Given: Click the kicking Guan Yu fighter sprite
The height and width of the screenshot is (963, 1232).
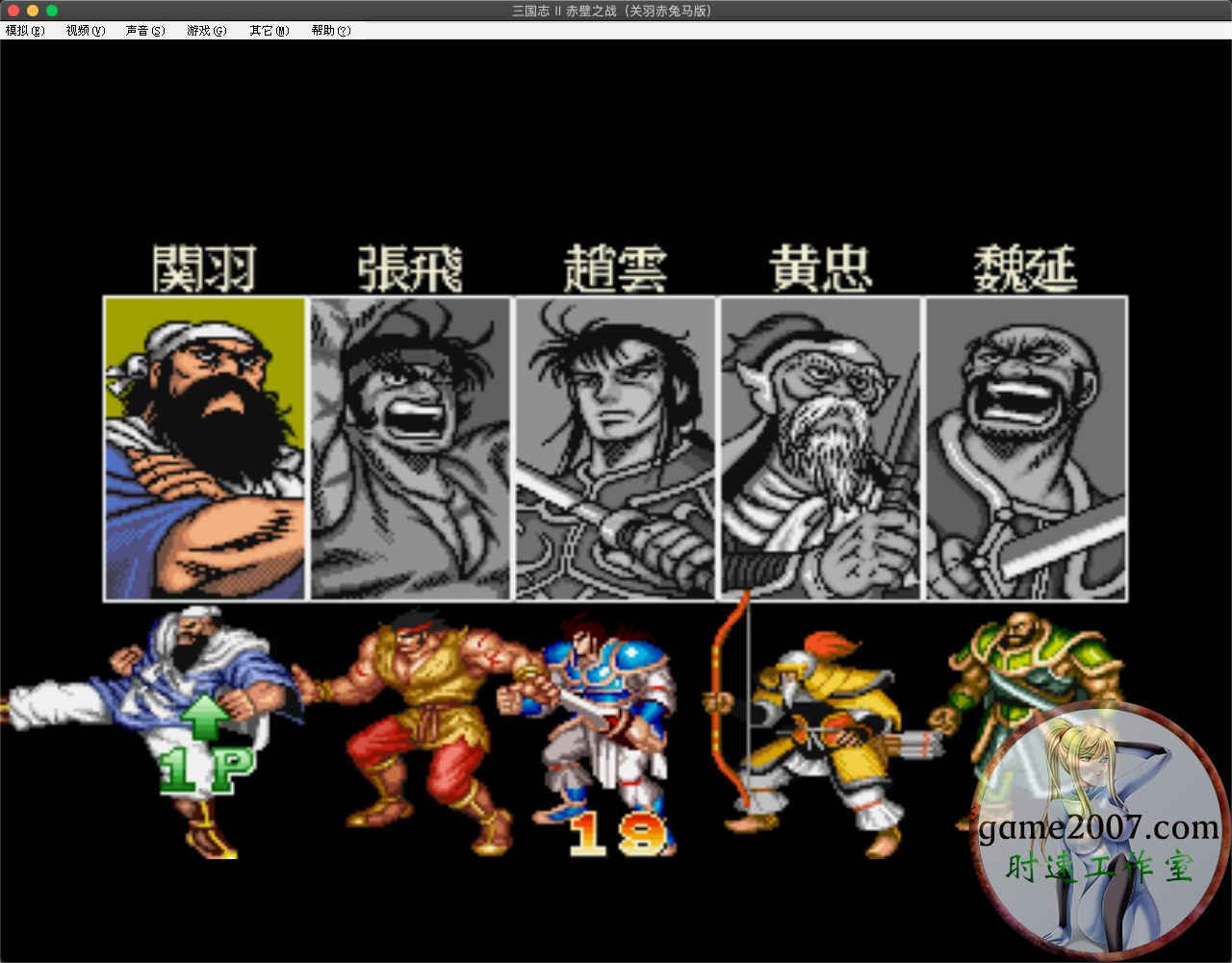Looking at the screenshot, I should click(154, 731).
